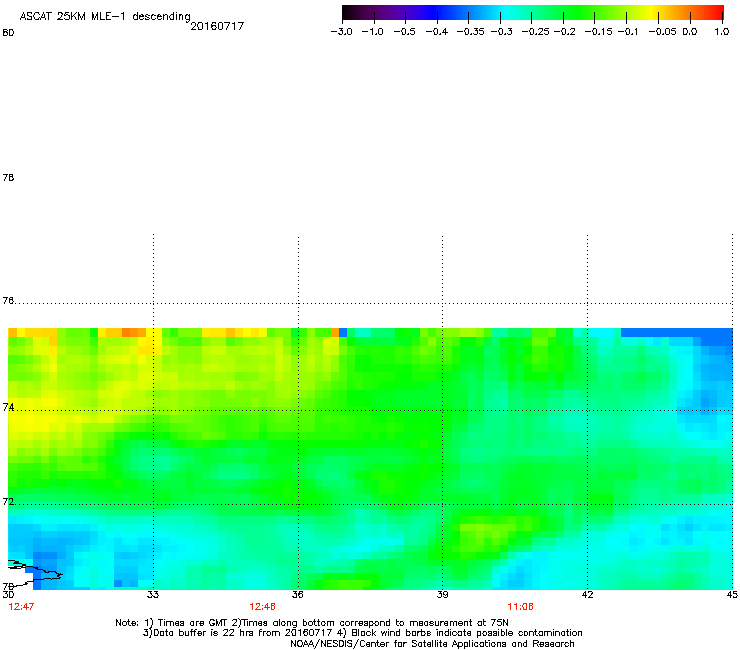Image resolution: width=740 pixels, height=650 pixels.
Task: Click the date label '20160717' under the title
Action: (x=217, y=26)
